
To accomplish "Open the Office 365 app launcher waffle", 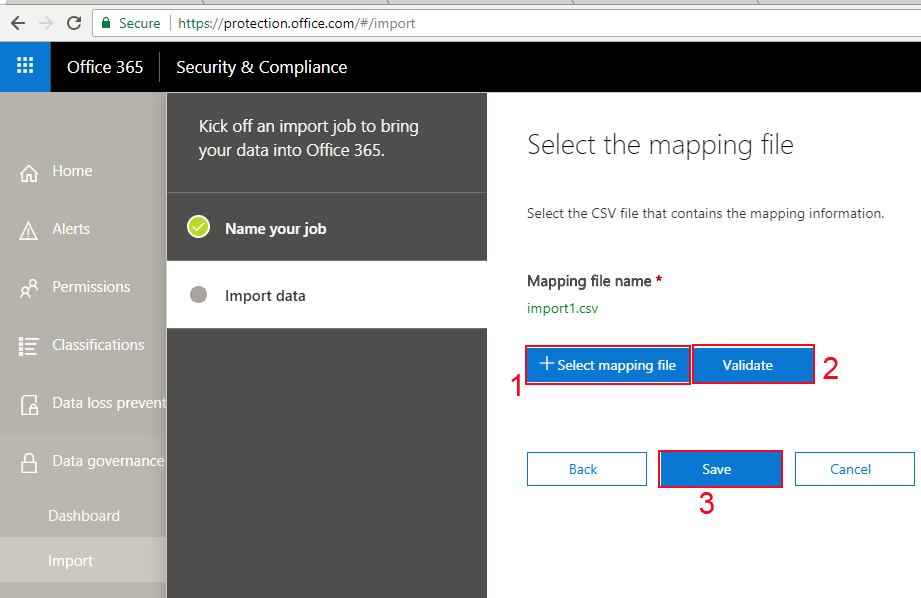I will 25,67.
